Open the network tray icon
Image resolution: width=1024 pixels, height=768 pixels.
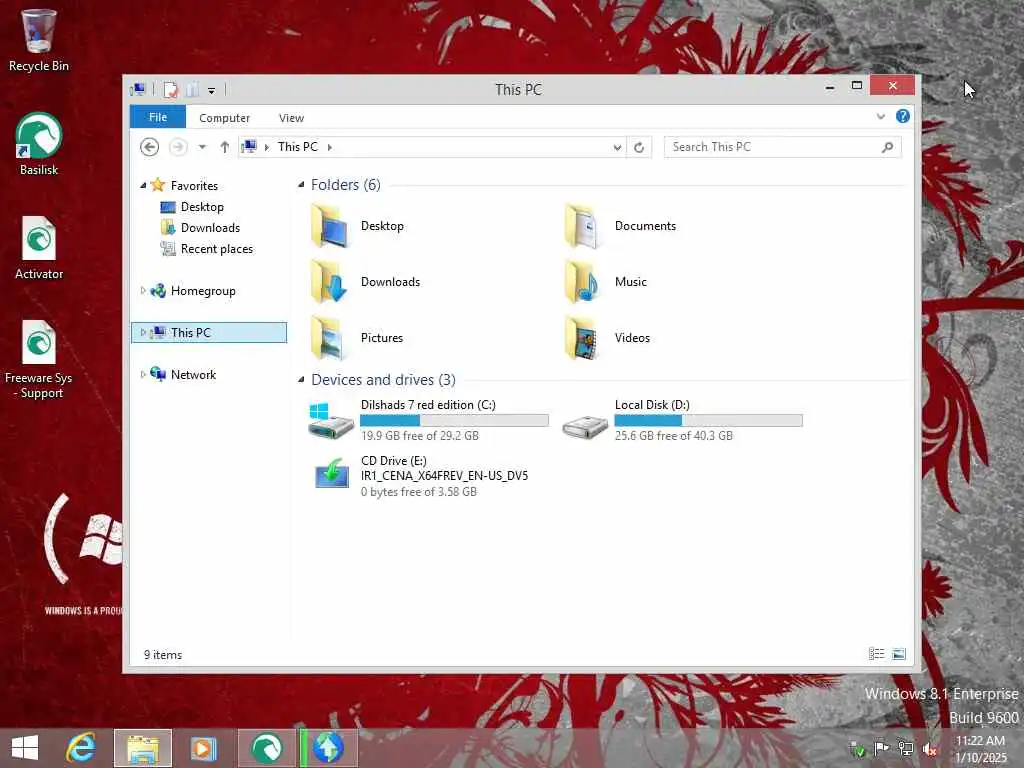(x=905, y=748)
